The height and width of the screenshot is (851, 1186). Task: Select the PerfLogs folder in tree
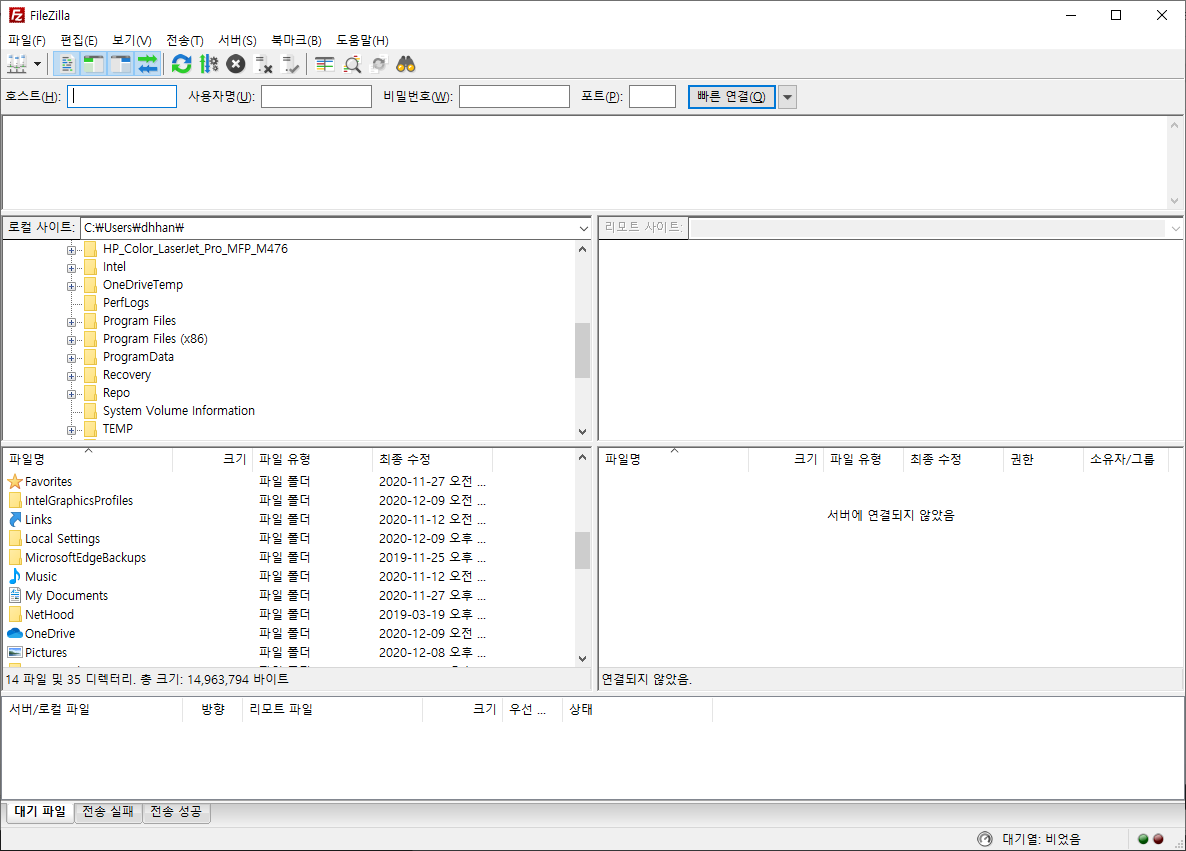pos(126,303)
